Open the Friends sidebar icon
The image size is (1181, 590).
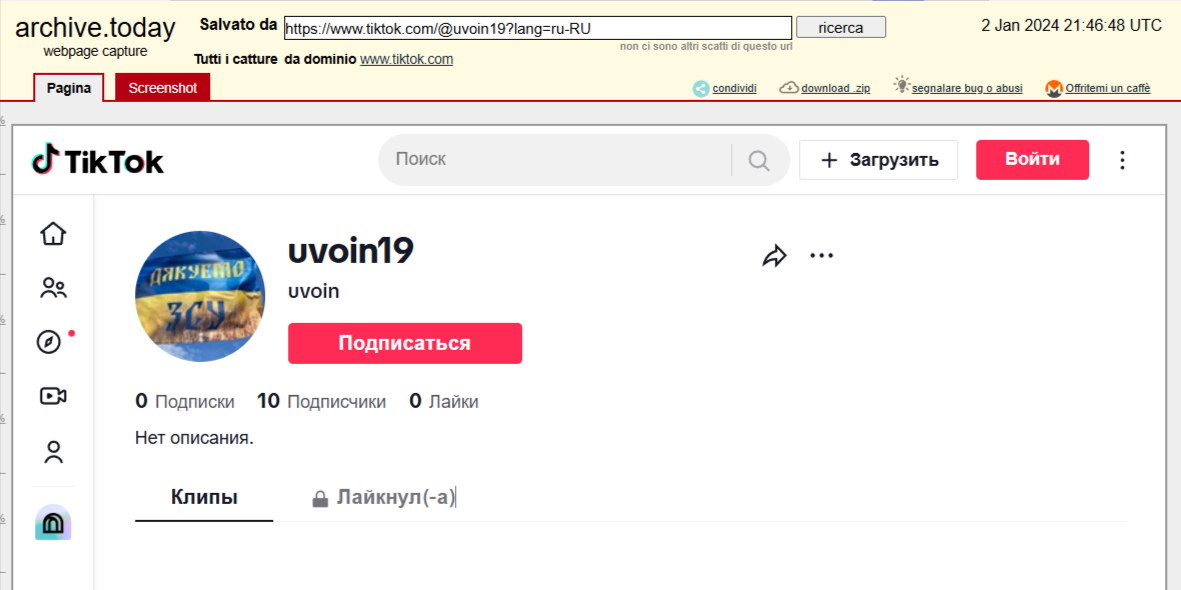pyautogui.click(x=53, y=289)
